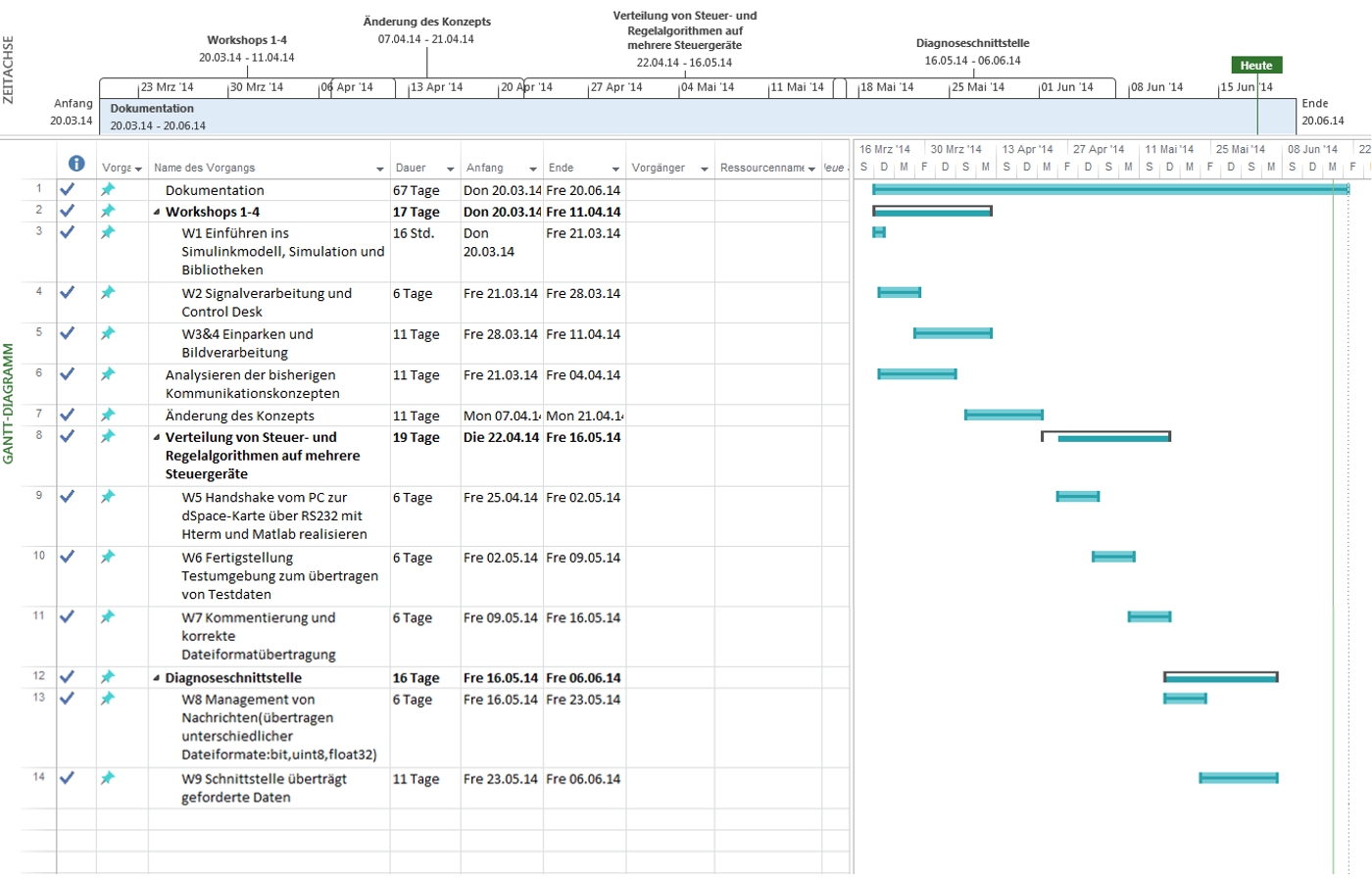Open the Name des Vorgangs column filter dropdown
1372x882 pixels.
(380, 169)
